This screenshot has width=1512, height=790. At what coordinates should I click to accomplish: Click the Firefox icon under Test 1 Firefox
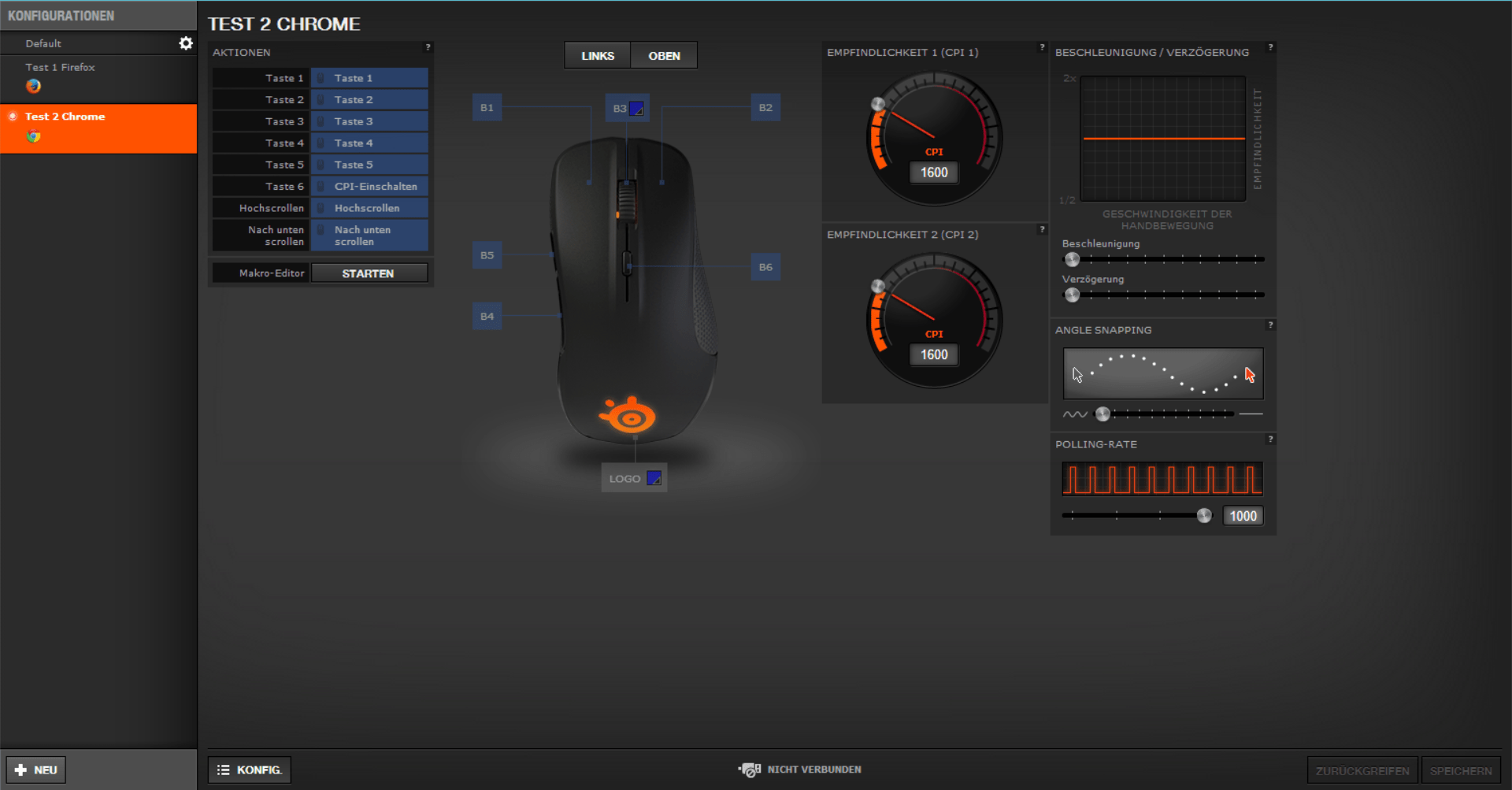pyautogui.click(x=34, y=86)
